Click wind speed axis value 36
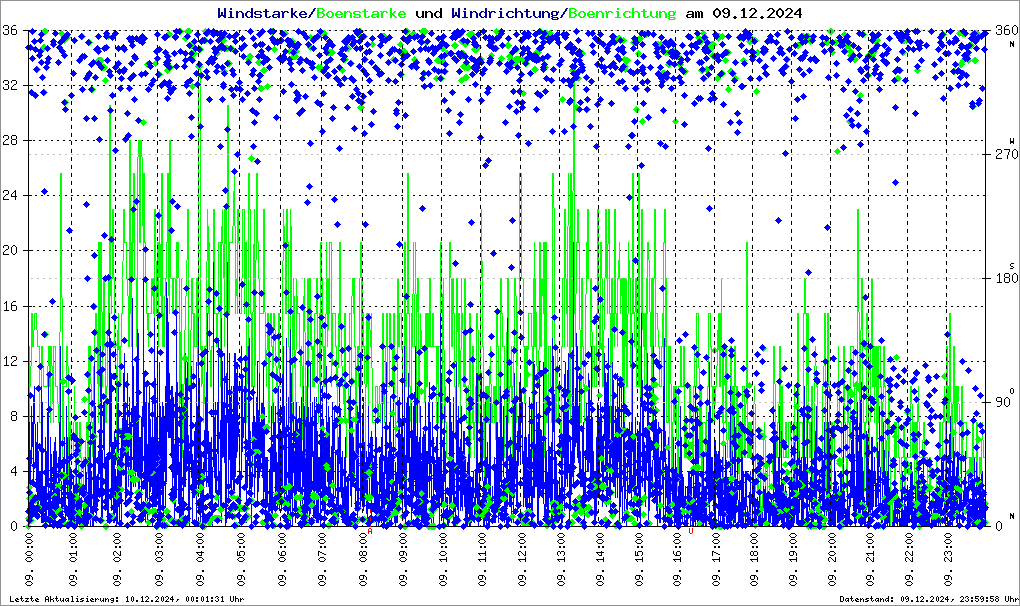The height and width of the screenshot is (606, 1020). (10, 31)
